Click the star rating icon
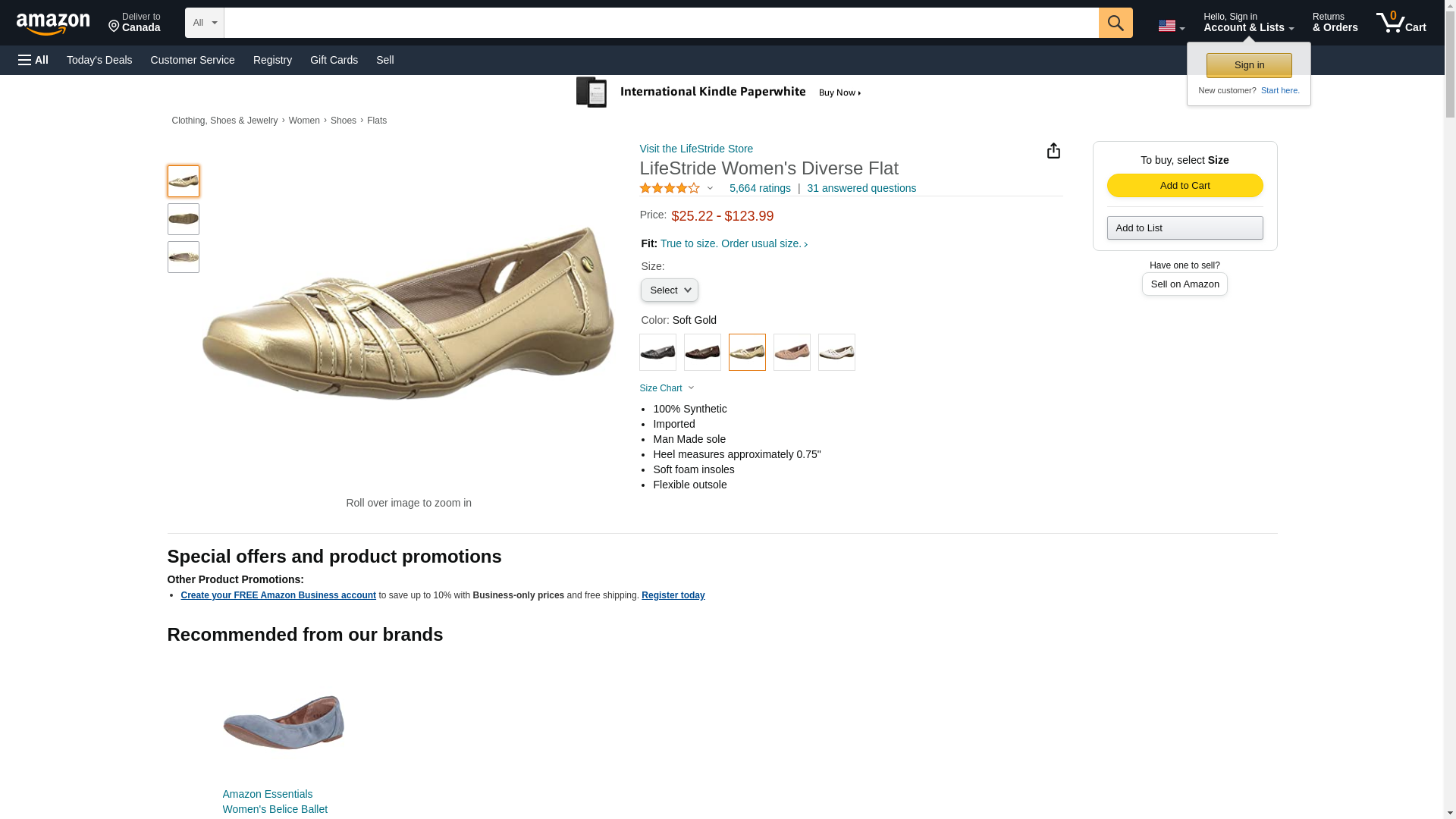Screen dimensions: 1456x819 (x=670, y=188)
